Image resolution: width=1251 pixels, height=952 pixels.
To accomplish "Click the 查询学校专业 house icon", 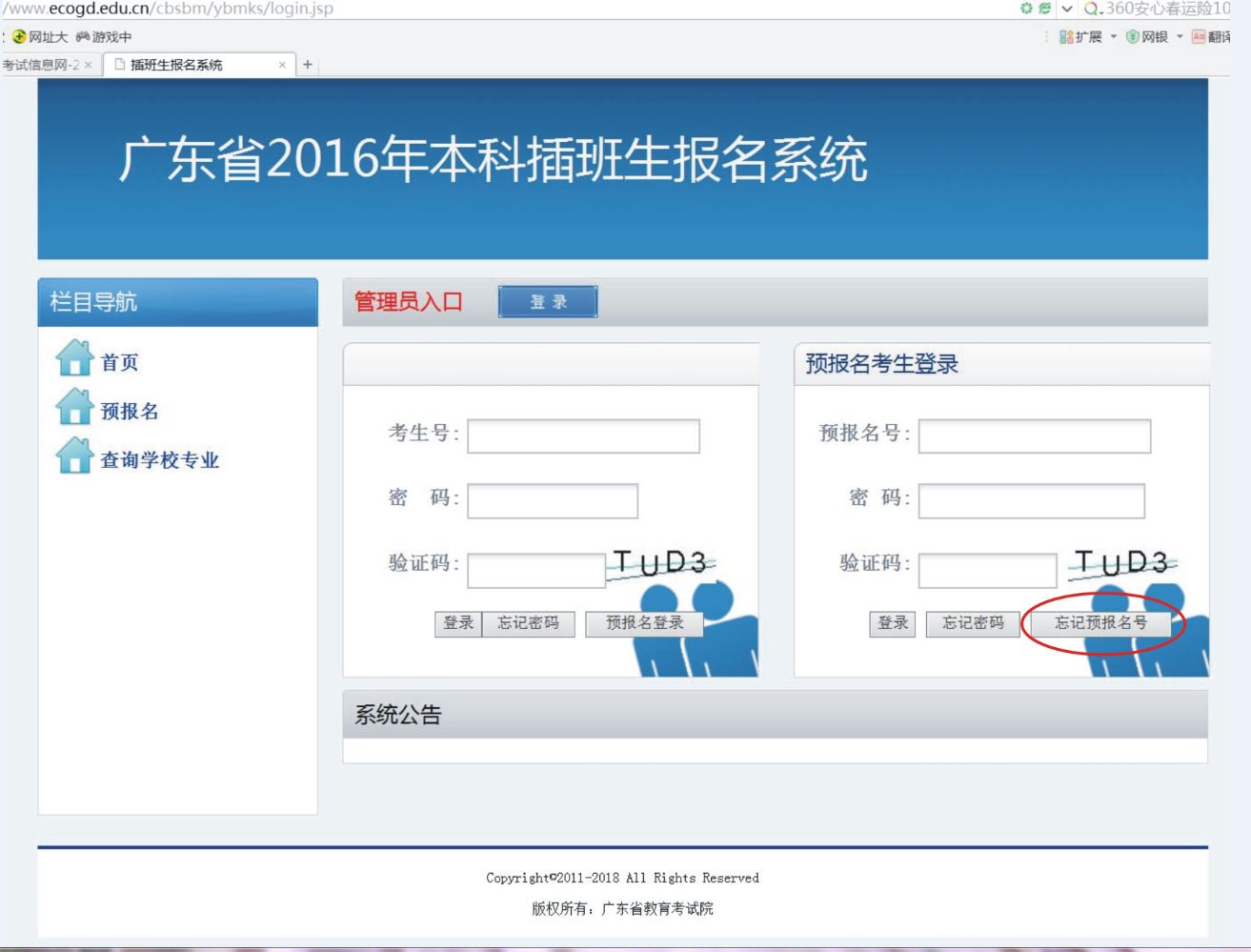I will (x=74, y=456).
